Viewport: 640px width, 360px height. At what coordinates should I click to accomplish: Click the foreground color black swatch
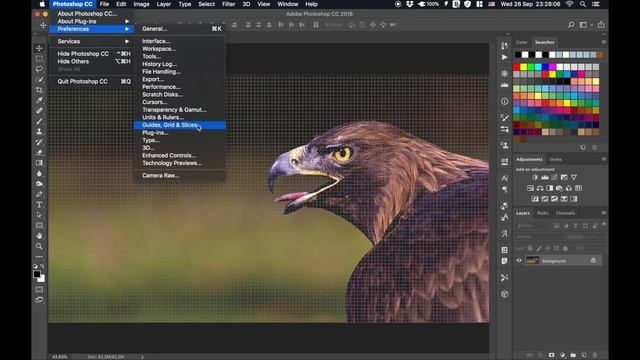point(37,274)
